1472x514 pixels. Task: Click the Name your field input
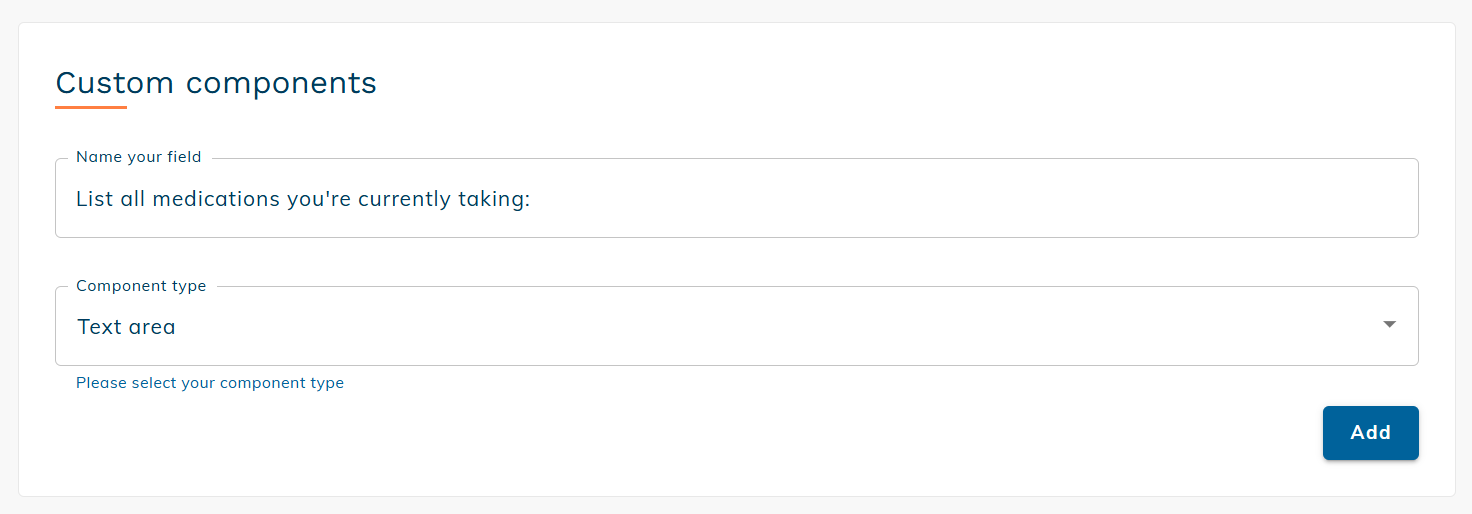coord(736,199)
